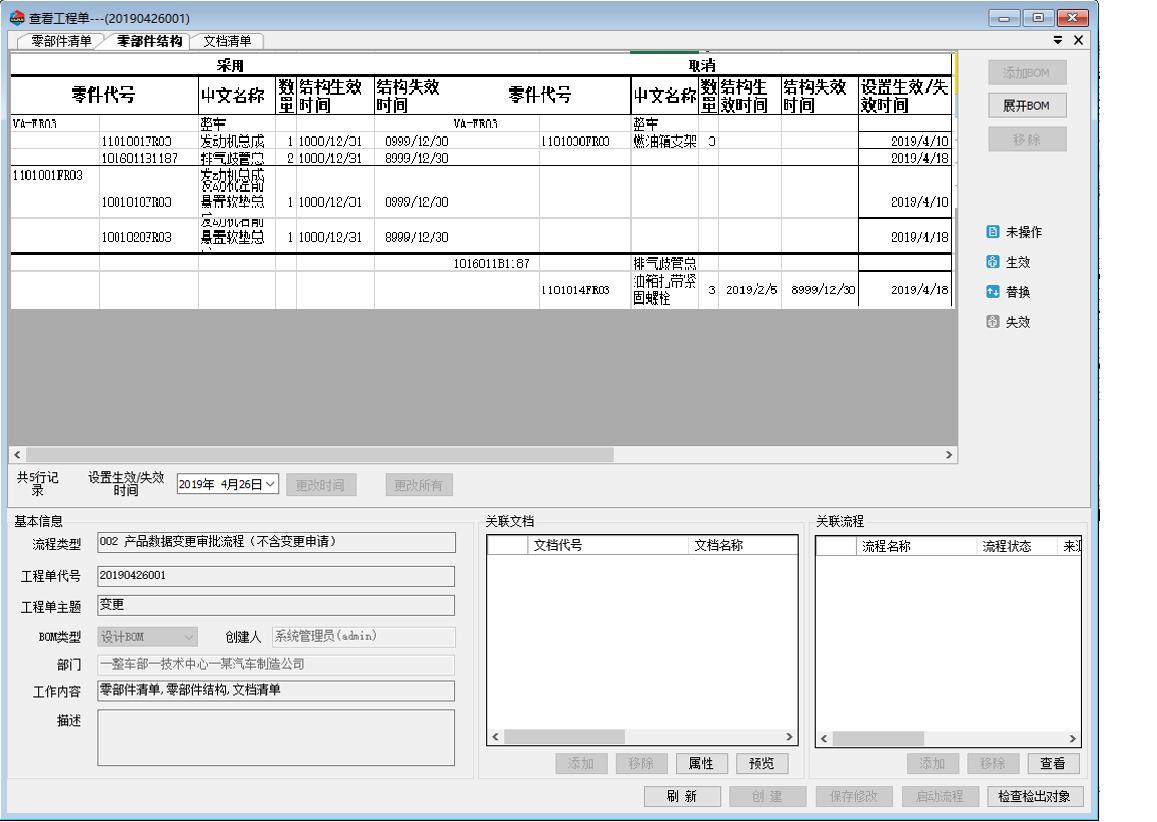The width and height of the screenshot is (1157, 822).
Task: Click the 工程单主题 field
Action: 276,605
